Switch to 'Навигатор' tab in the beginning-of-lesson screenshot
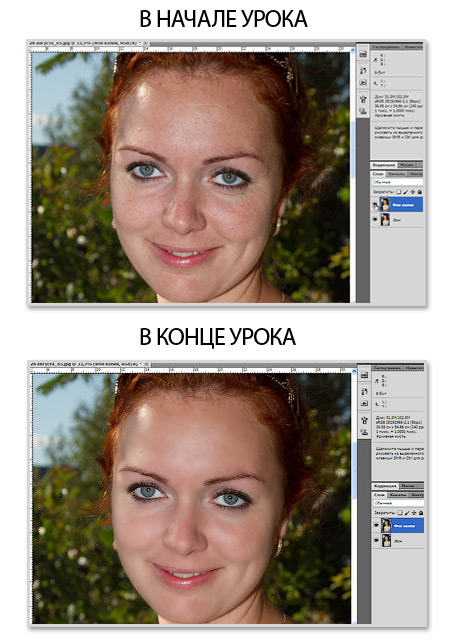The image size is (450, 640). [x=413, y=47]
